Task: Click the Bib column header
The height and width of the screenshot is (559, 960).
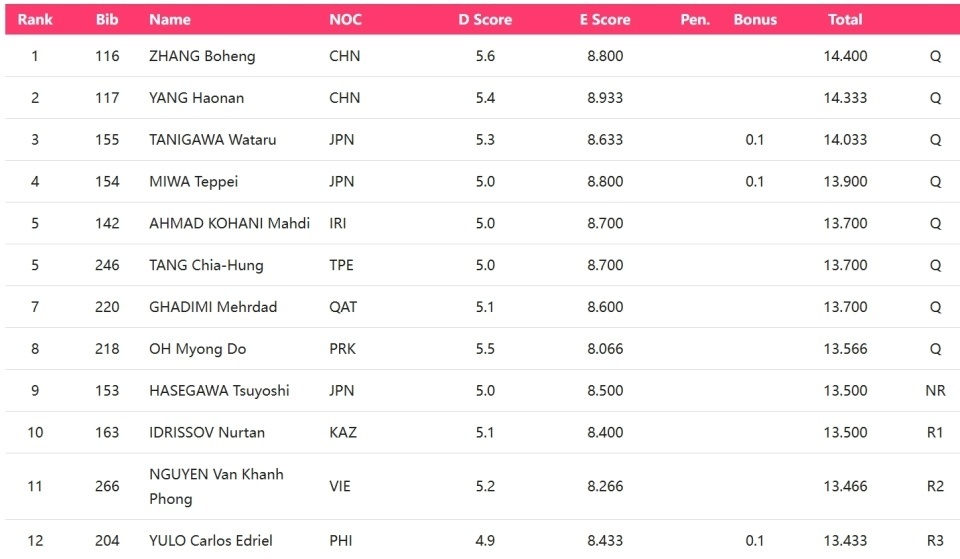Action: pyautogui.click(x=107, y=20)
